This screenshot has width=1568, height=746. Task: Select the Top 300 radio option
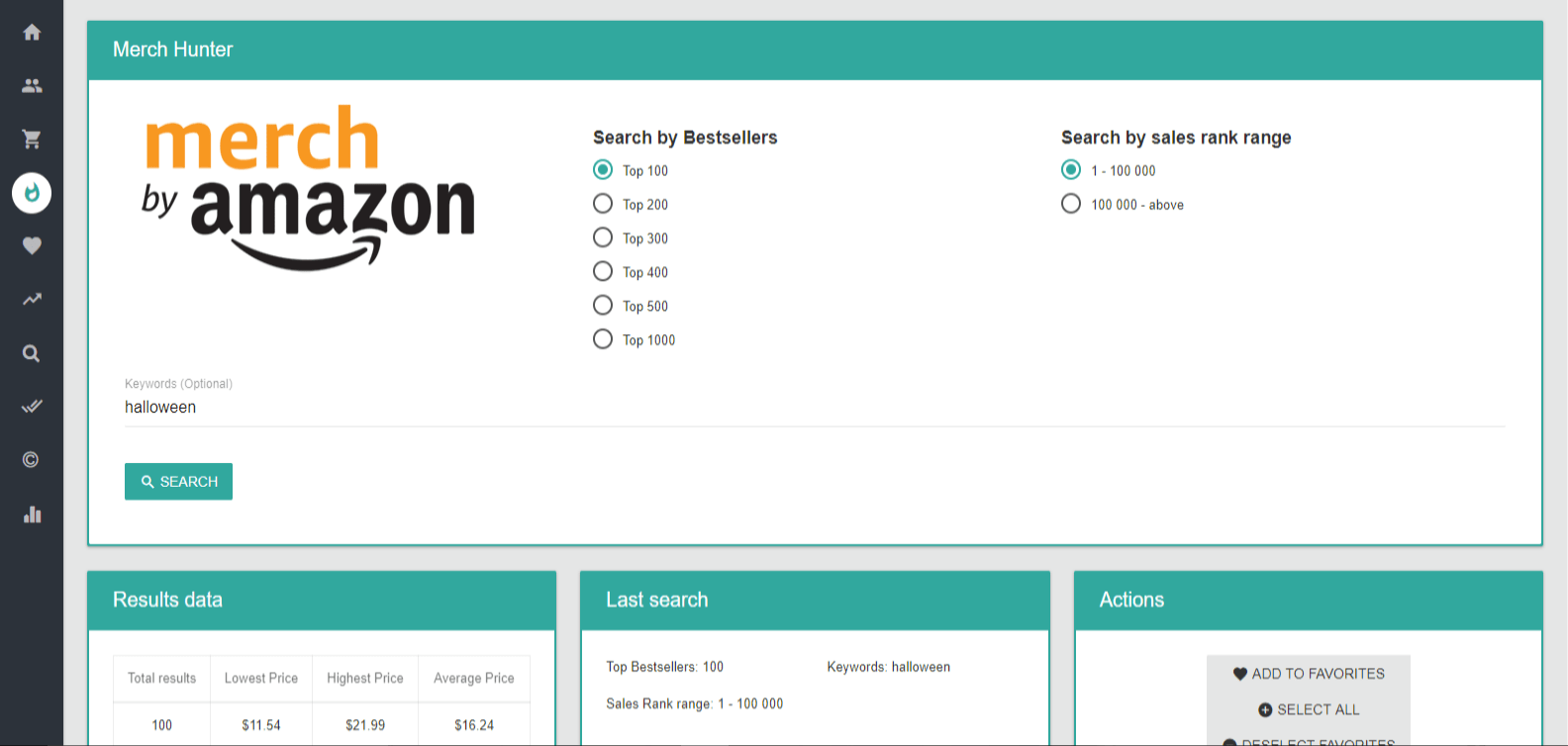(x=603, y=237)
